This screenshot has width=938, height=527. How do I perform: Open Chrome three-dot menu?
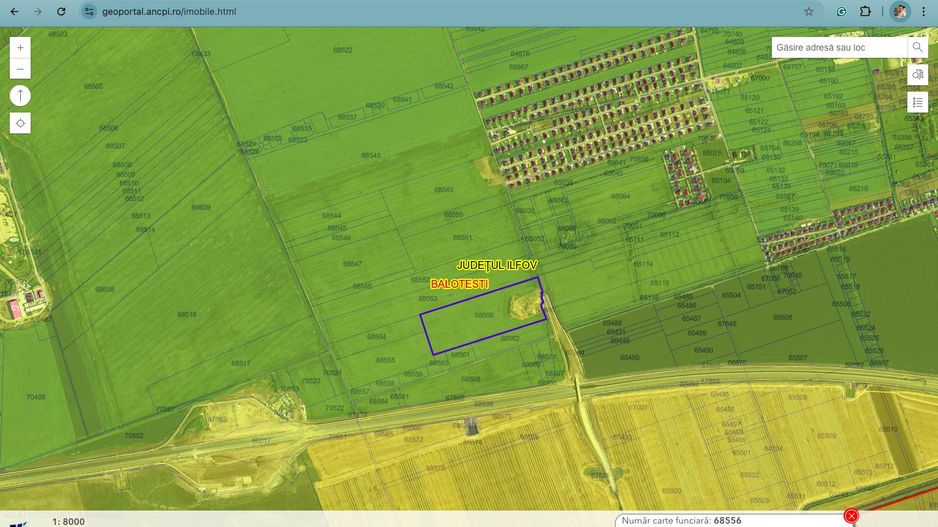coord(924,11)
